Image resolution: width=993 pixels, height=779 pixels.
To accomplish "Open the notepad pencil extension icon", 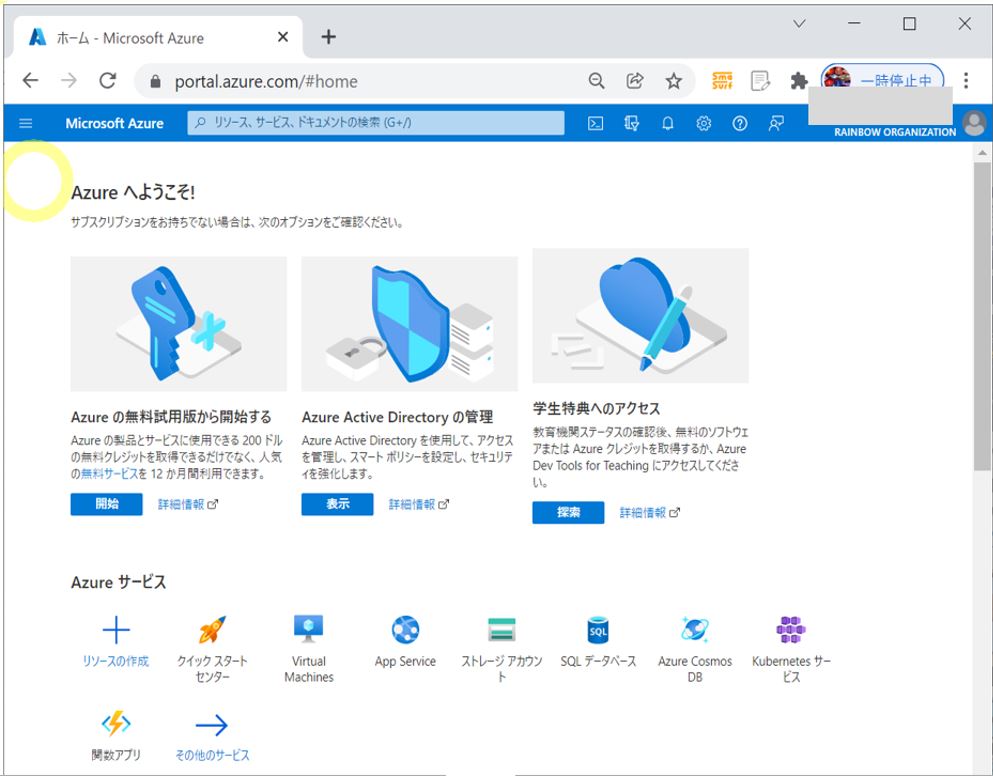I will pyautogui.click(x=760, y=81).
